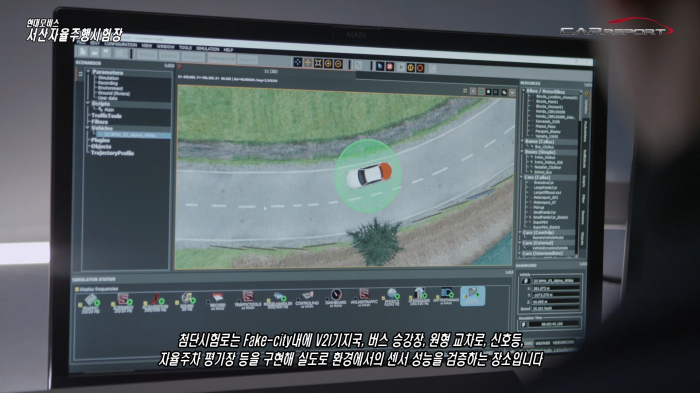Click the pause simulation button in toolbar
The height and width of the screenshot is (393, 700).
(411, 67)
